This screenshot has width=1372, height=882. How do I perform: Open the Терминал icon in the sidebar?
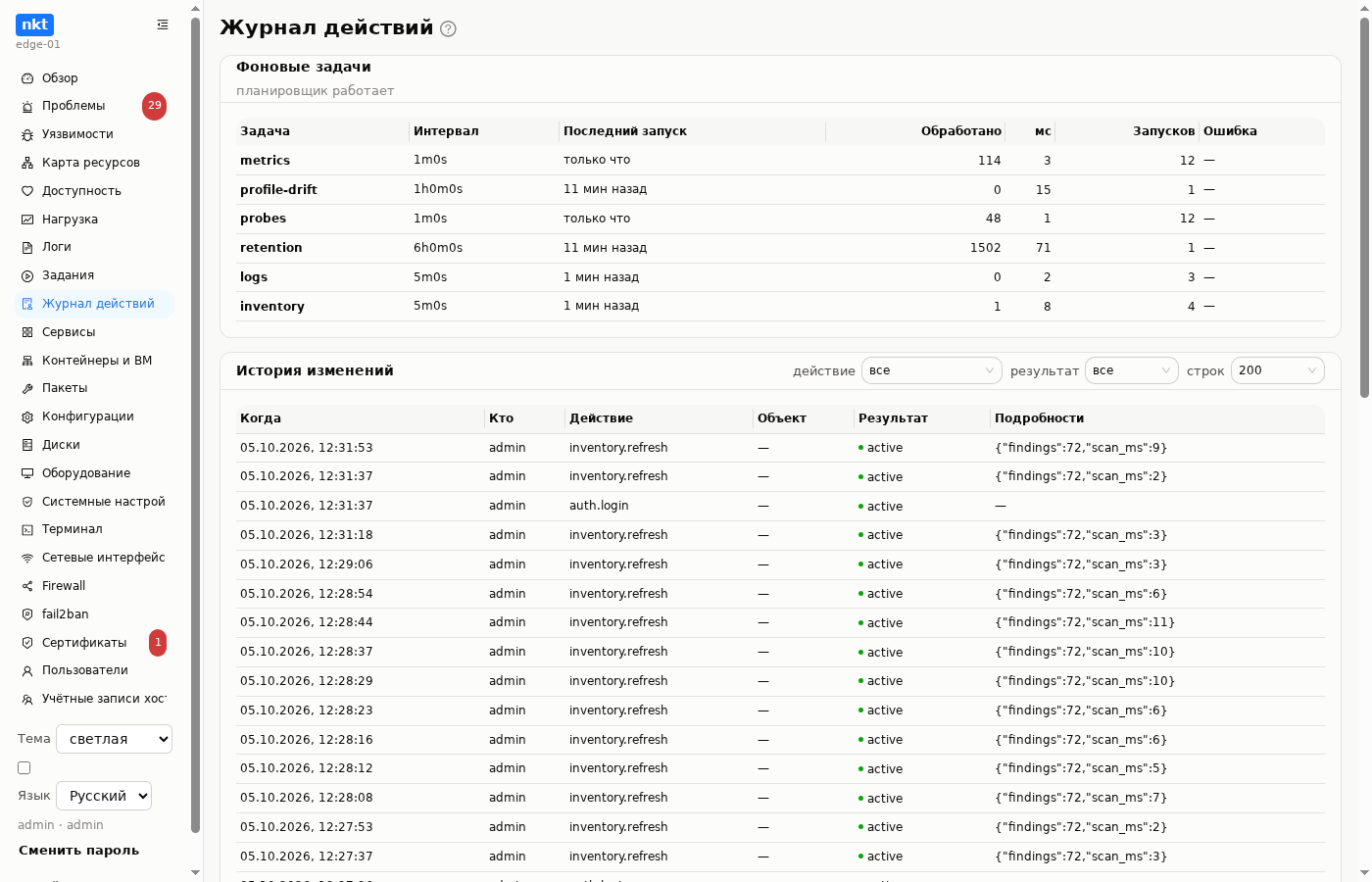tap(27, 529)
